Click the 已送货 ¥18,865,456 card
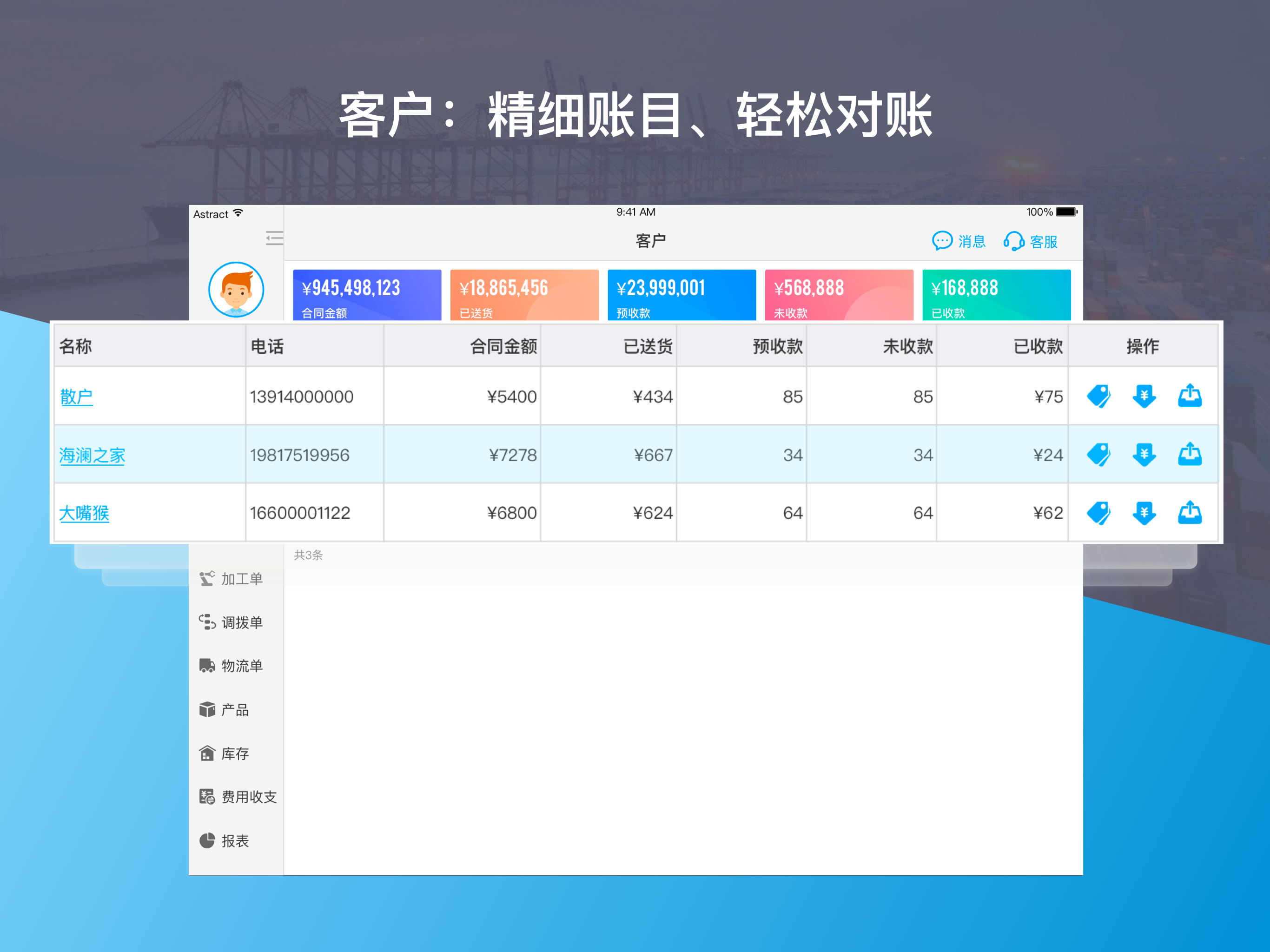 [x=524, y=295]
